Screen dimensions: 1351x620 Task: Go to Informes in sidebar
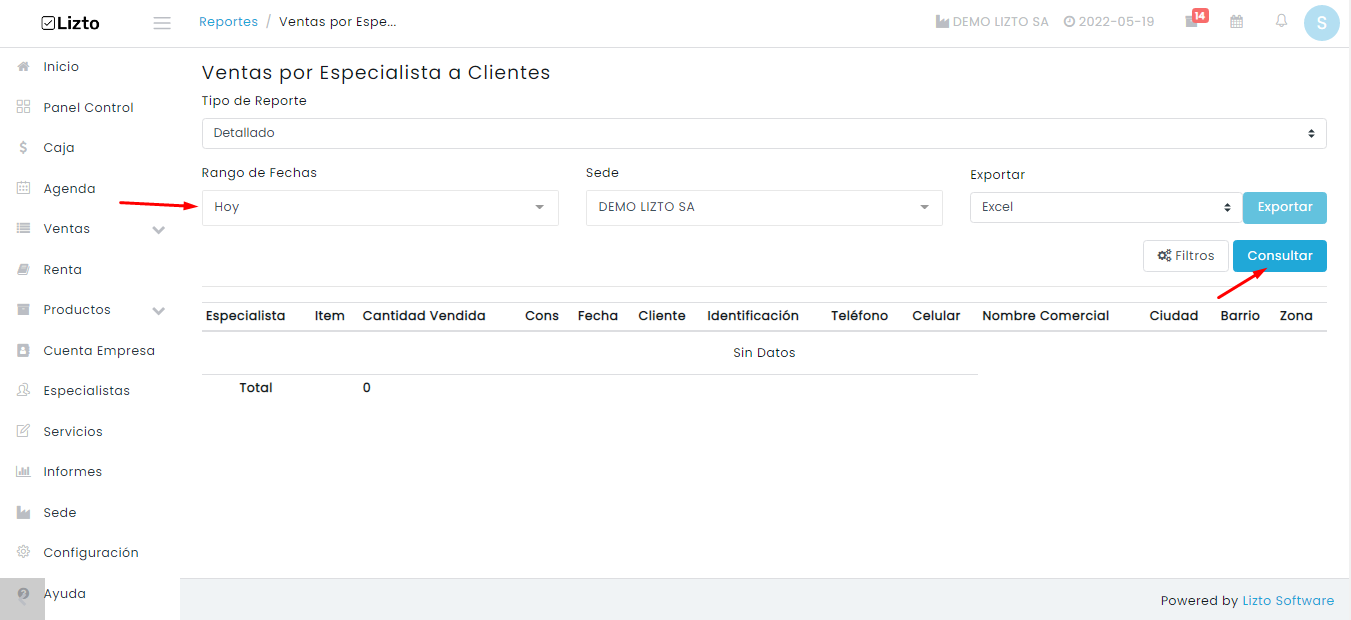tap(72, 472)
